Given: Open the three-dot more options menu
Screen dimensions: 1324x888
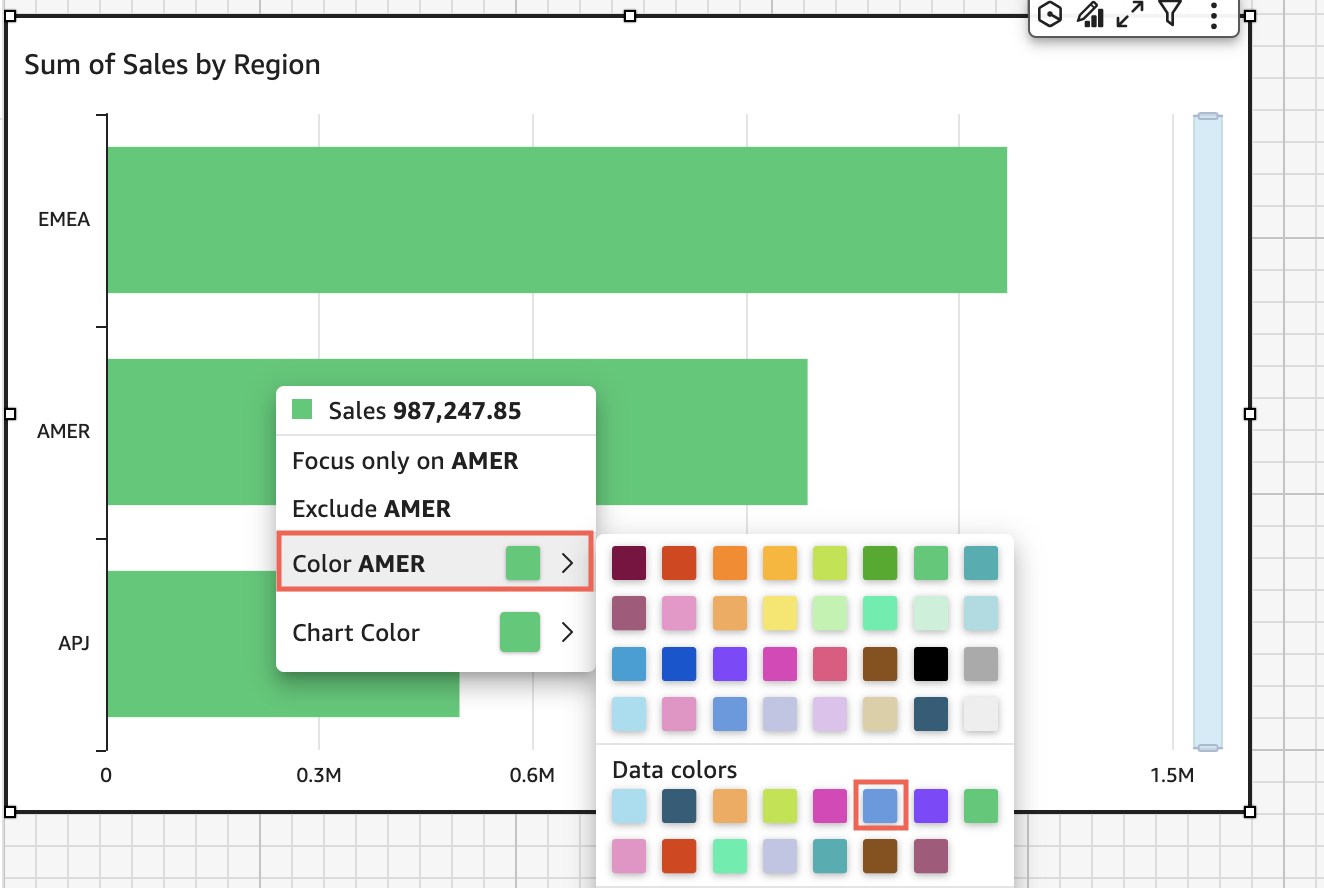Looking at the screenshot, I should click(1213, 14).
